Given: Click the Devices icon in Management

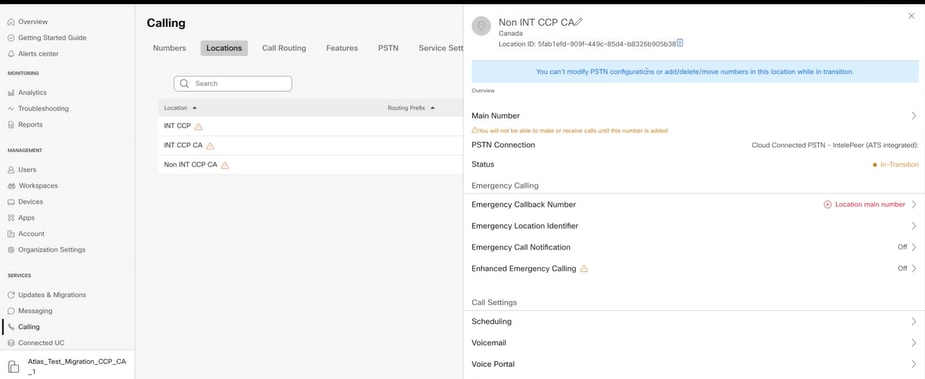Looking at the screenshot, I should point(11,202).
